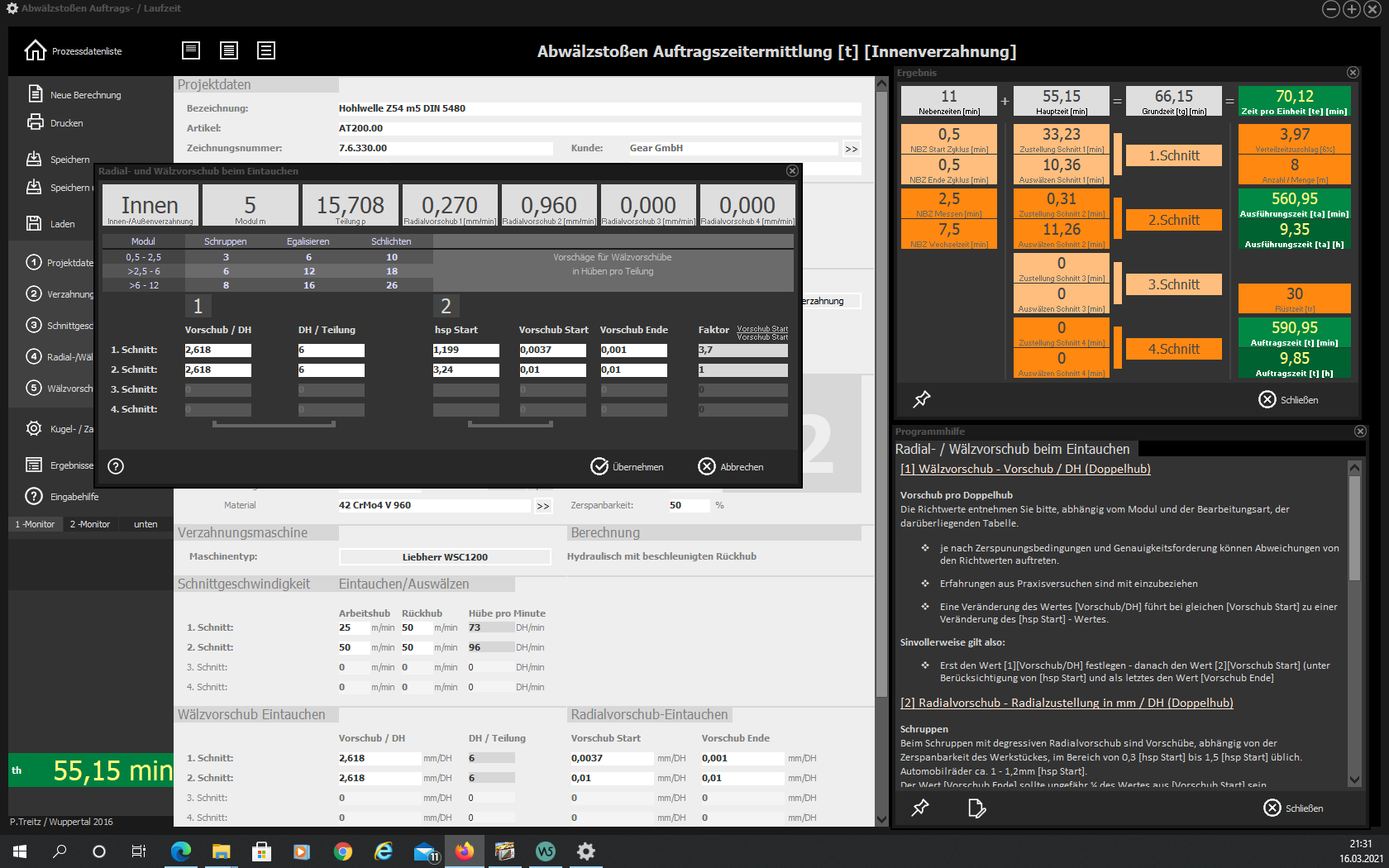The image size is (1389, 868).
Task: Click the Prozessdatenliste home icon
Action: tap(35, 50)
